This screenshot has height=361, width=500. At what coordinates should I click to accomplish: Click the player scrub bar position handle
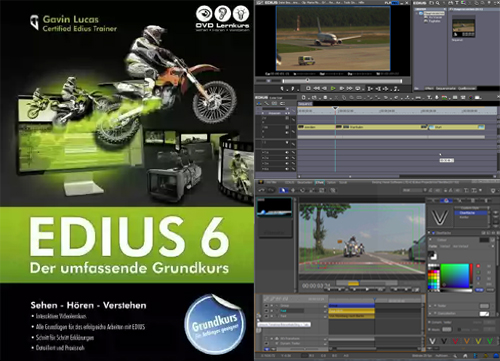307,80
